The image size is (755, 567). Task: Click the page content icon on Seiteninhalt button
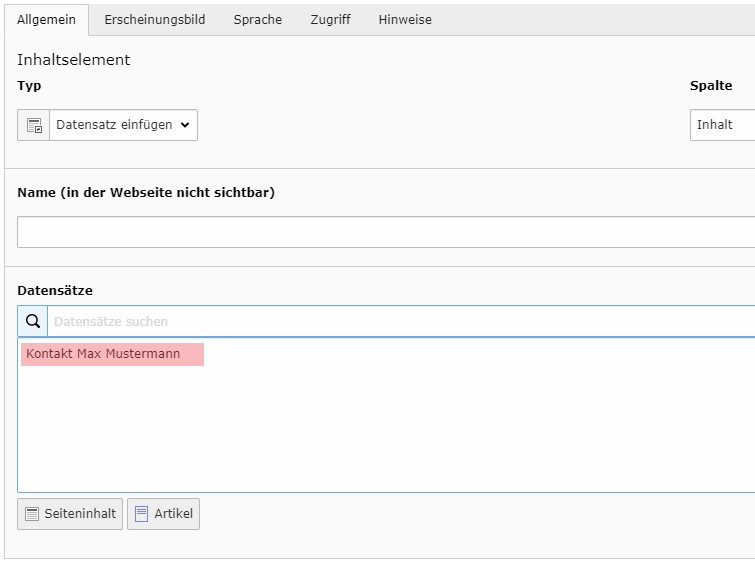(x=32, y=514)
